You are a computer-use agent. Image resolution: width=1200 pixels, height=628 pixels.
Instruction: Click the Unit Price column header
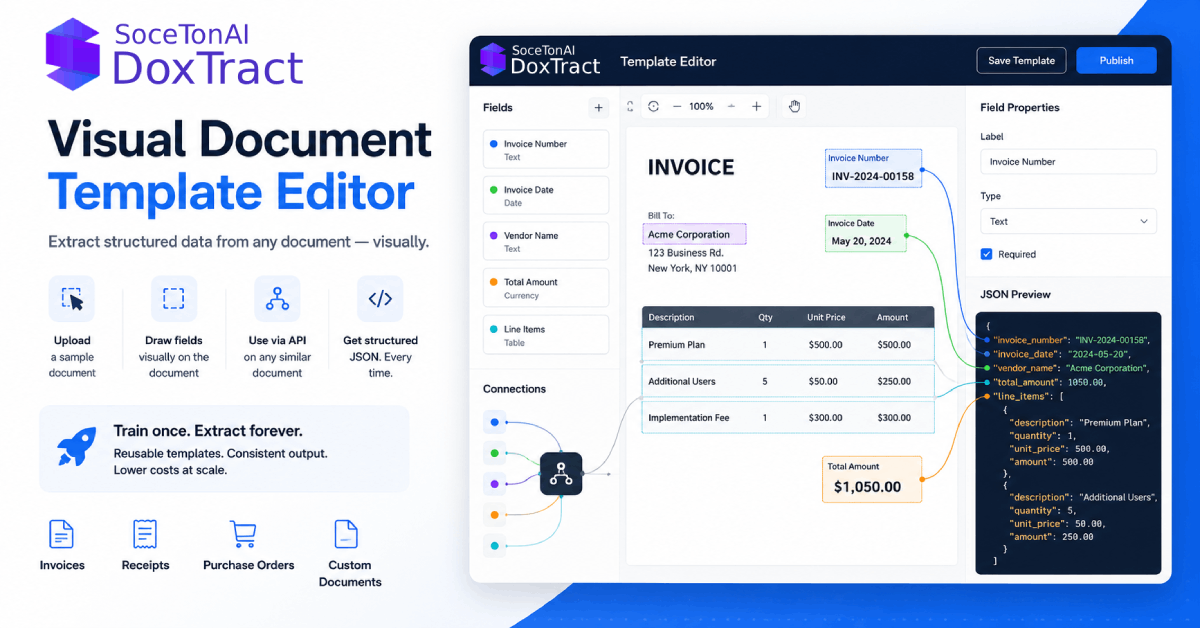click(826, 317)
